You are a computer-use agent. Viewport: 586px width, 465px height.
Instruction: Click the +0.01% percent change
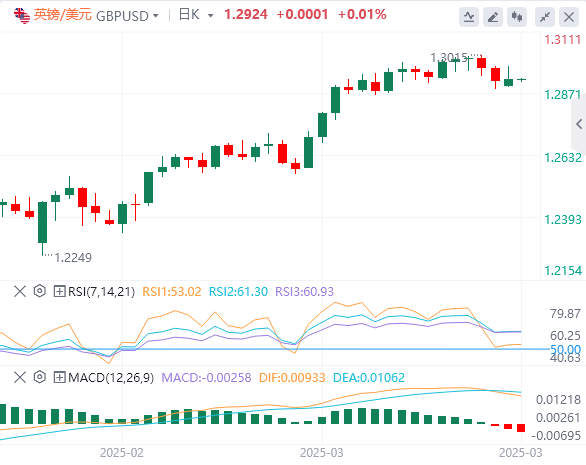[362, 15]
